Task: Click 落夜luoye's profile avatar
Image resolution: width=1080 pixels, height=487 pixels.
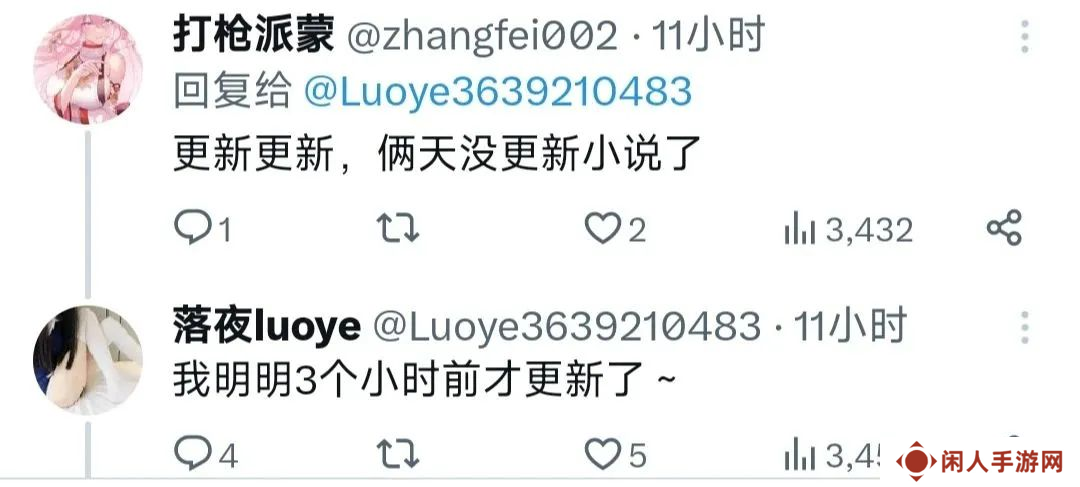Action: pos(87,360)
